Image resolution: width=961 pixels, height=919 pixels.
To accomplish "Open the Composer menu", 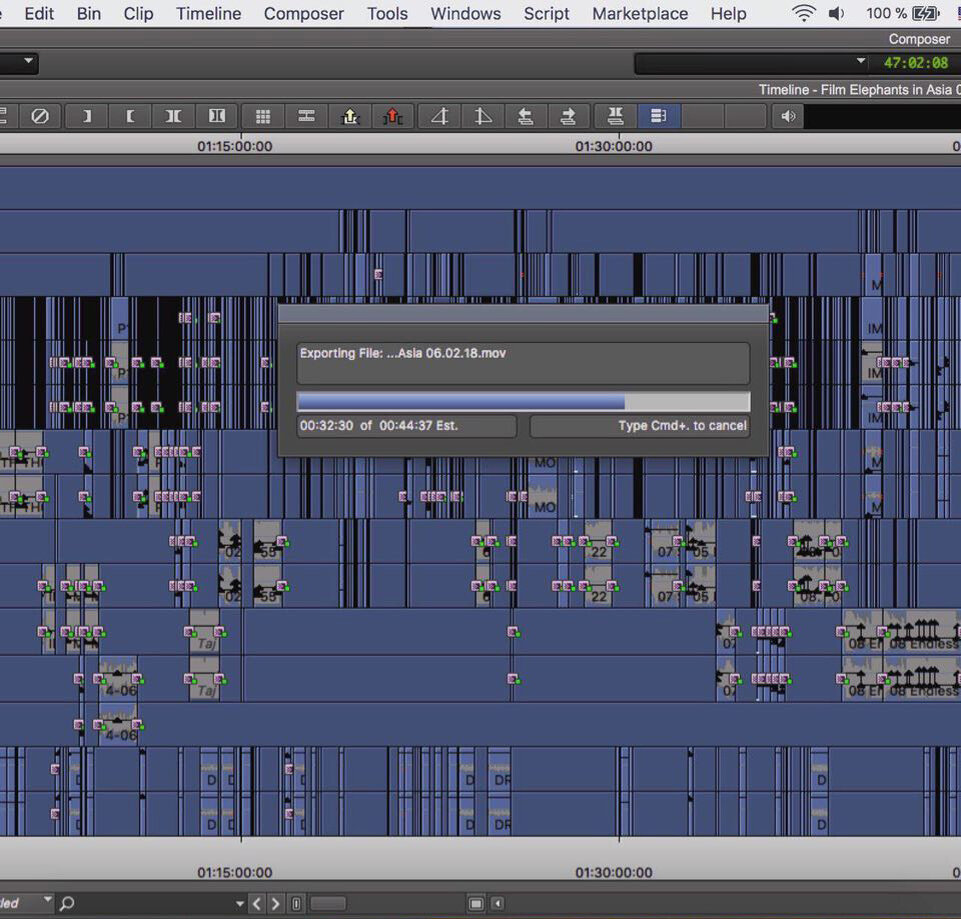I will (304, 13).
